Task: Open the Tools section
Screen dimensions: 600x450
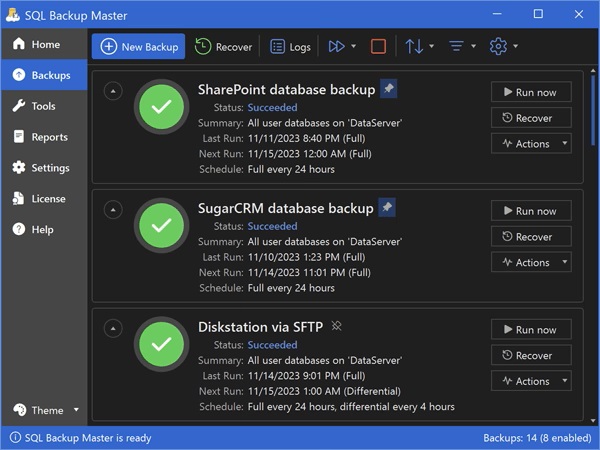Action: [x=44, y=106]
